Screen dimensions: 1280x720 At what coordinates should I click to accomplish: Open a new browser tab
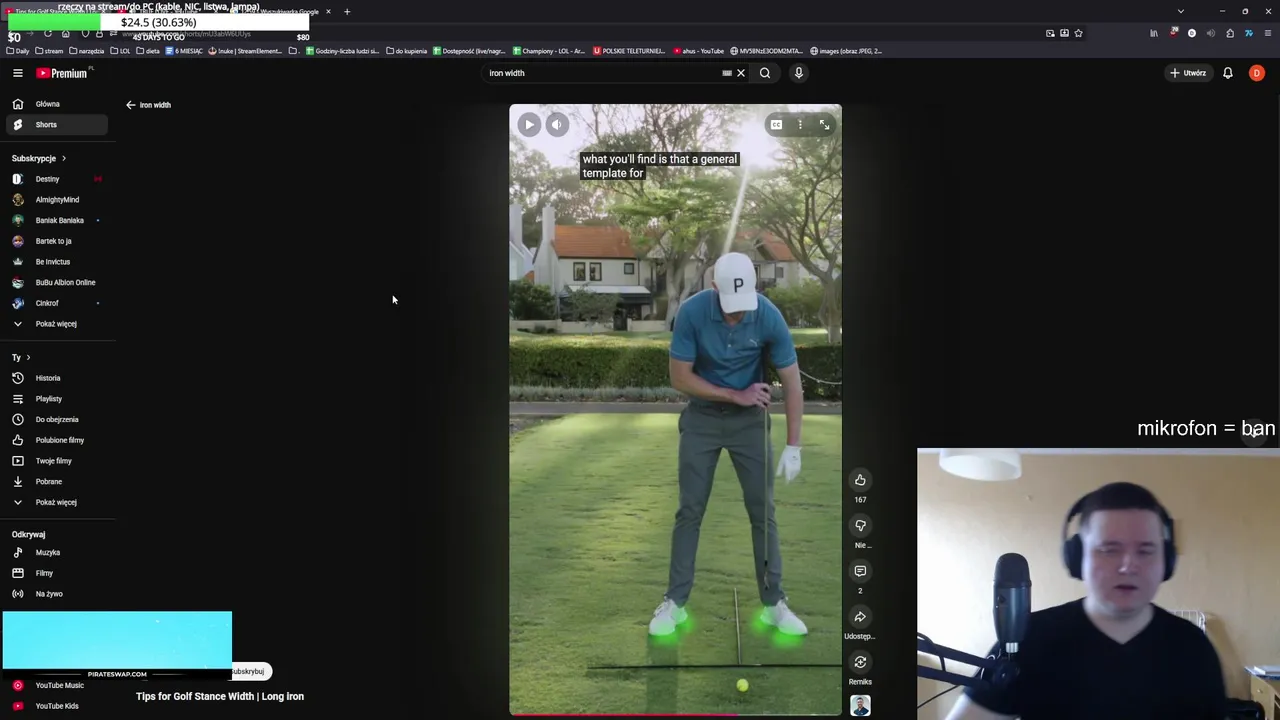[x=347, y=12]
